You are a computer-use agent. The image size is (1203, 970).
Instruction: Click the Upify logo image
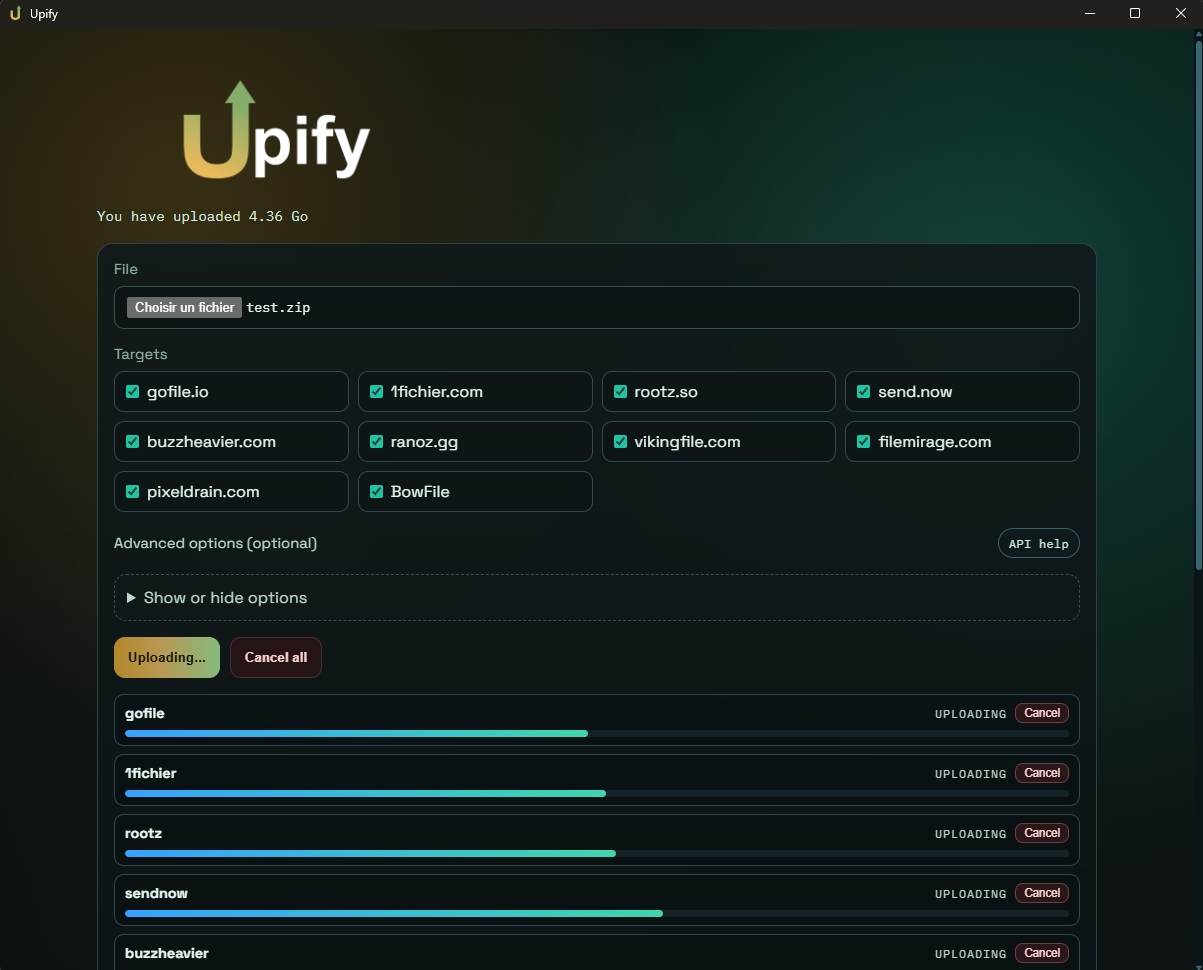click(276, 130)
